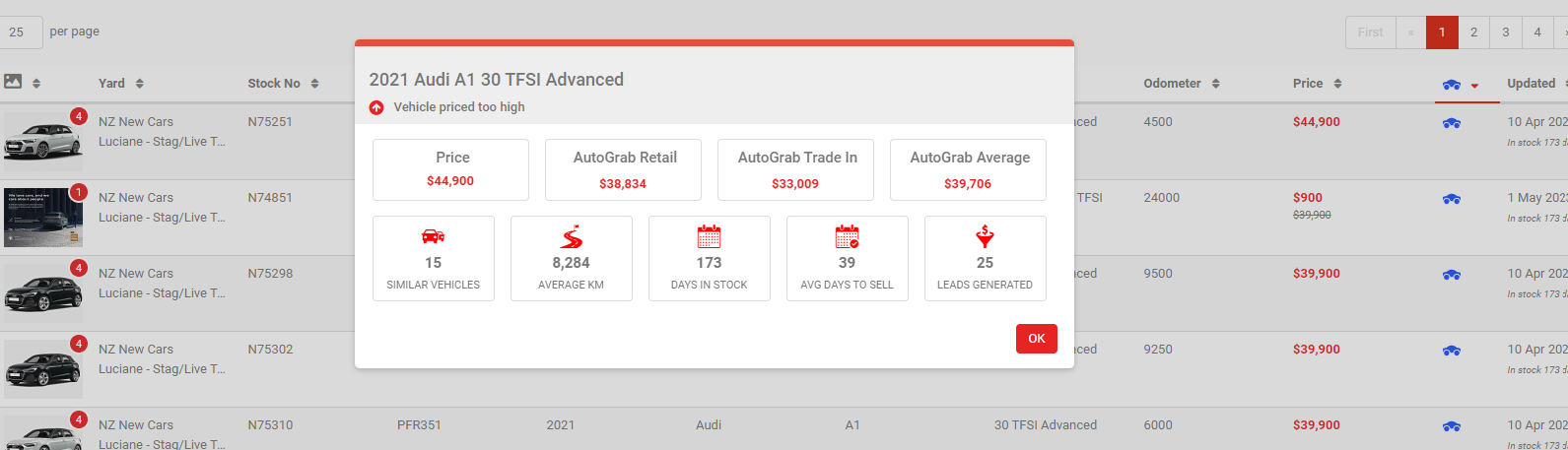1568x450 pixels.
Task: Select stock number N75251
Action: [270, 122]
